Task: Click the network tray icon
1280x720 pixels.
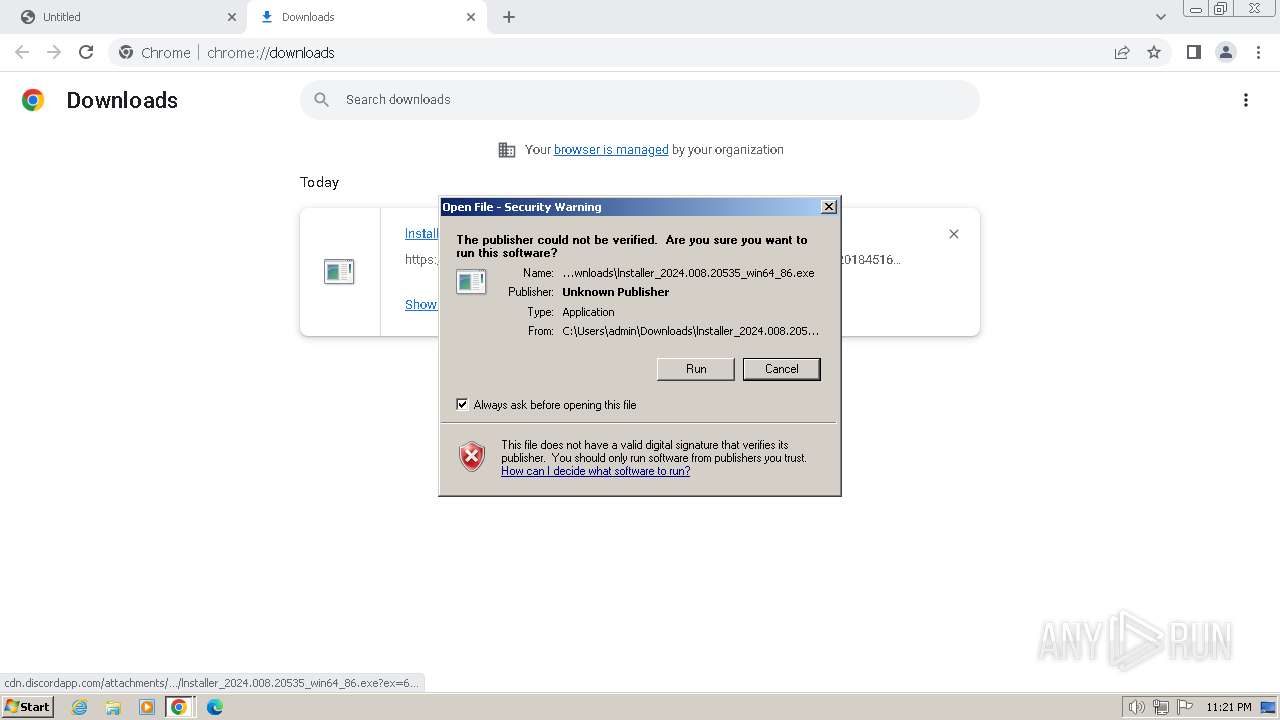Action: coord(1161,707)
